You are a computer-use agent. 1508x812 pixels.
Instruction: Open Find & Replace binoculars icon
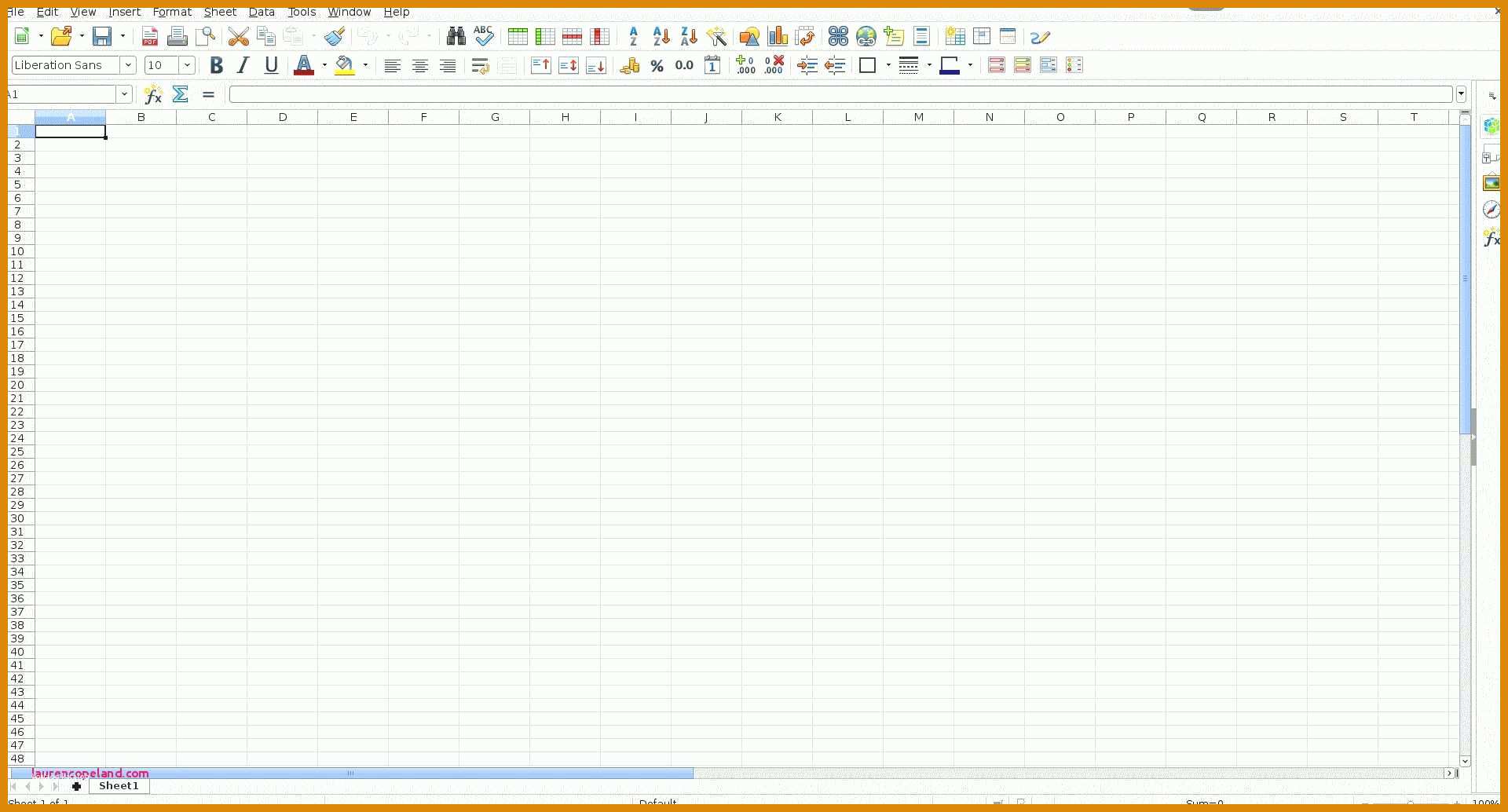(456, 36)
